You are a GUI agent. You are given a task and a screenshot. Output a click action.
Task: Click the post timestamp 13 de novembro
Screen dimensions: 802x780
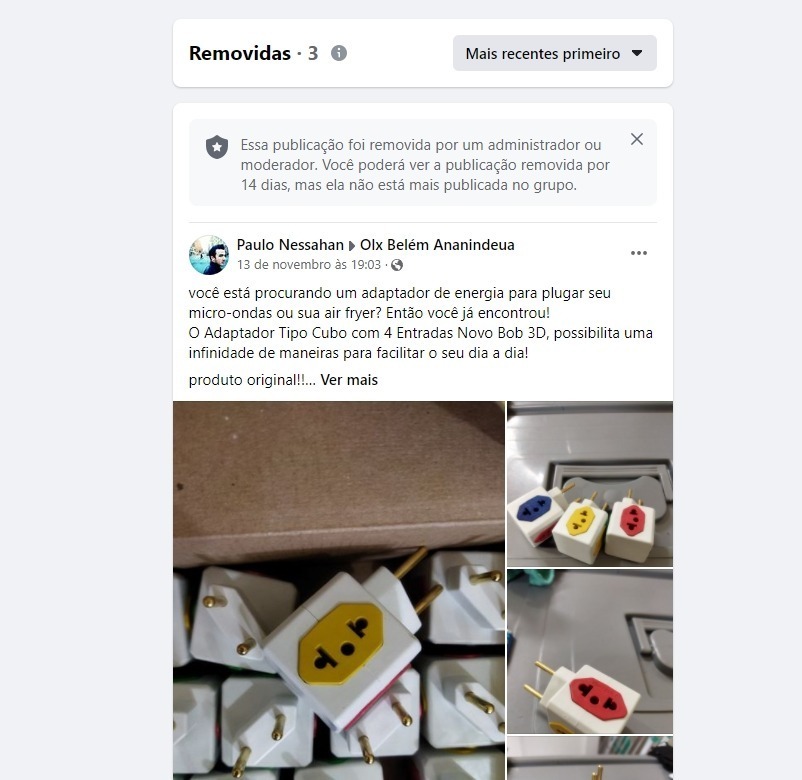[x=309, y=264]
